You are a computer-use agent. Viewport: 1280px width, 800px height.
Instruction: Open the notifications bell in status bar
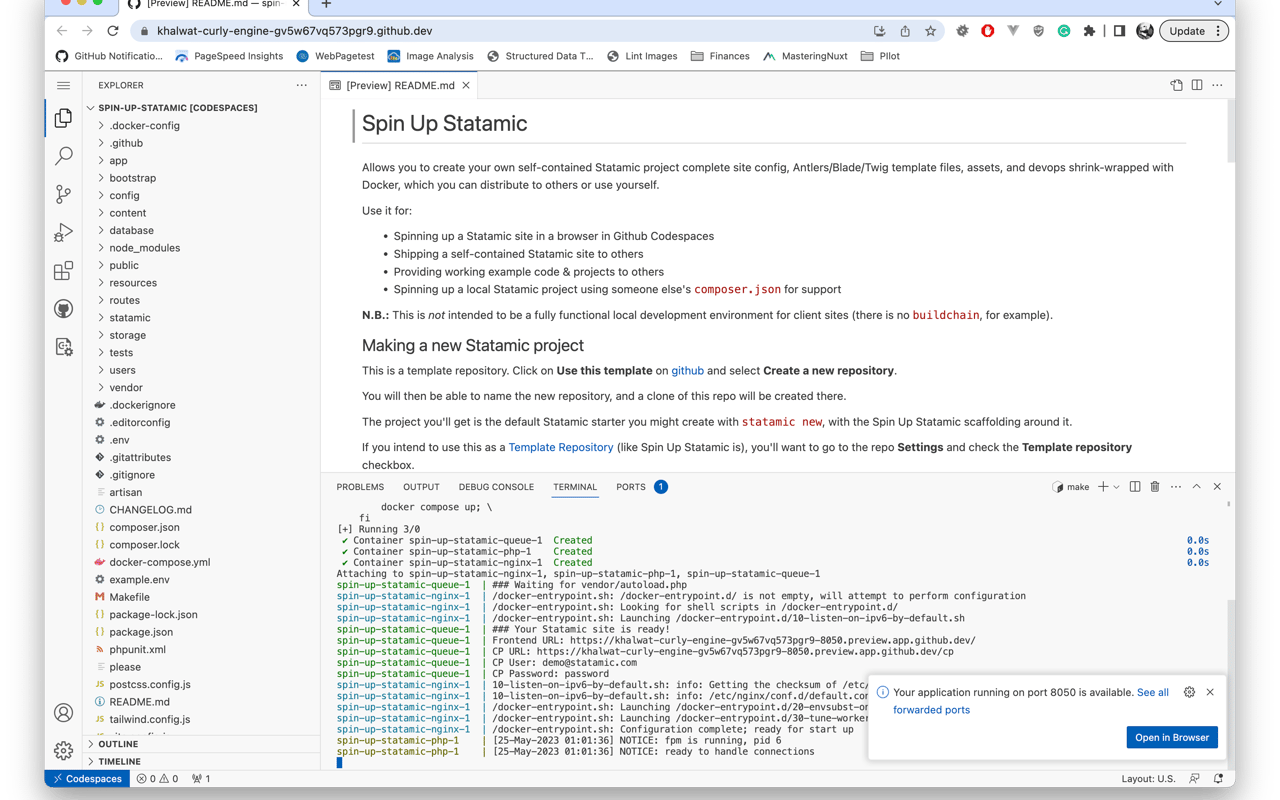point(1218,779)
